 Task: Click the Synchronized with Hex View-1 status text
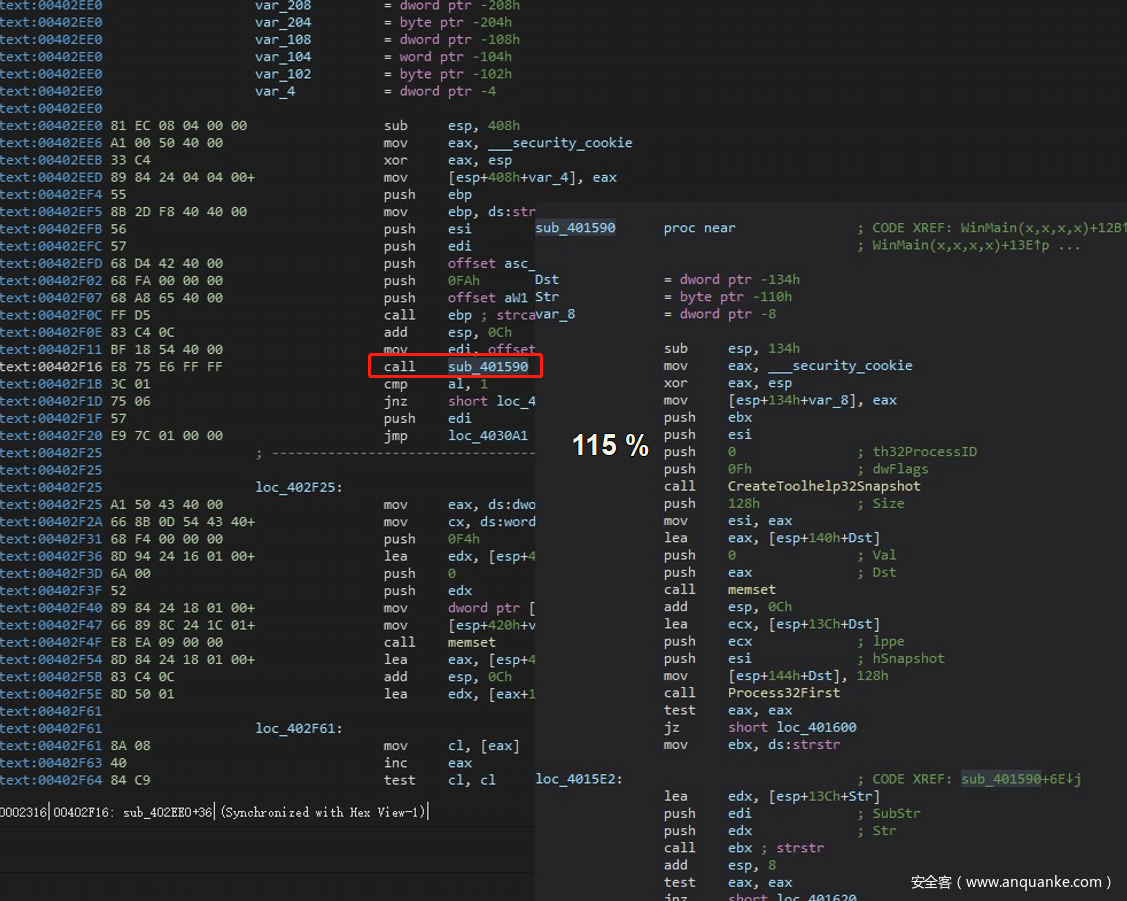[324, 812]
